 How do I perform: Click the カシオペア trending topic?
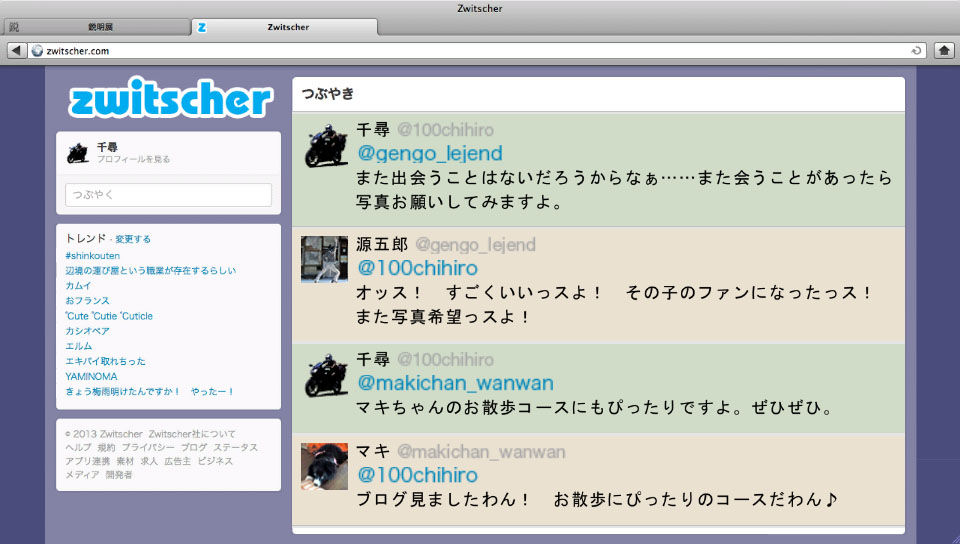pos(87,331)
